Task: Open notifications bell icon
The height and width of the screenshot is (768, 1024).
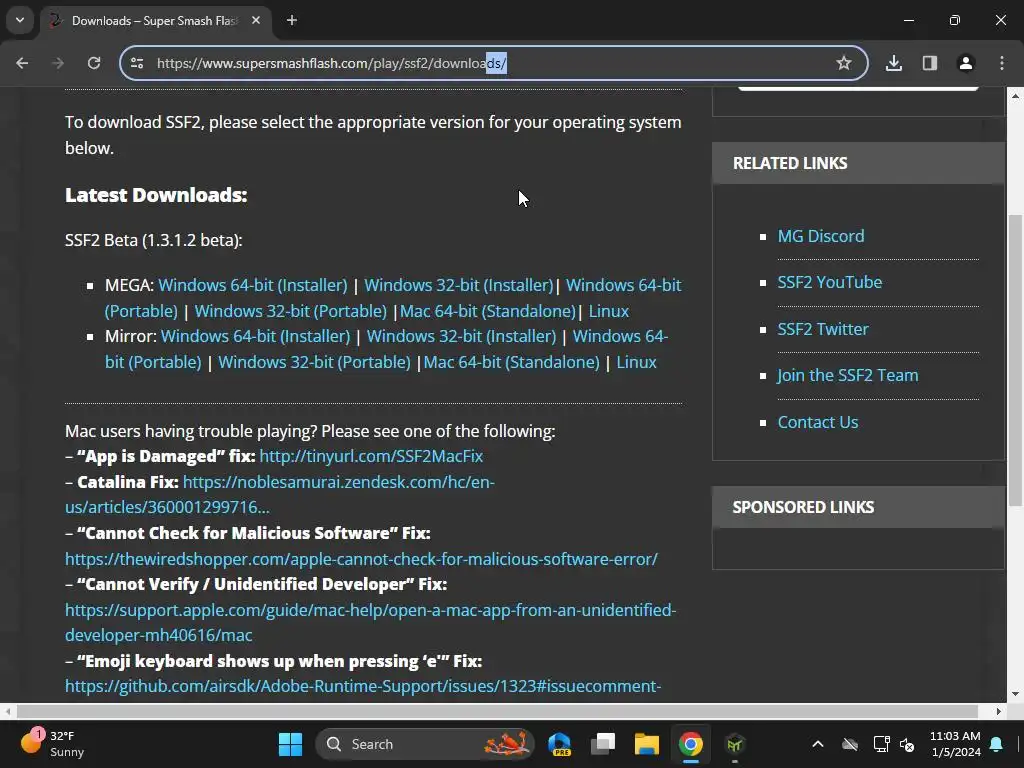Action: click(x=997, y=744)
